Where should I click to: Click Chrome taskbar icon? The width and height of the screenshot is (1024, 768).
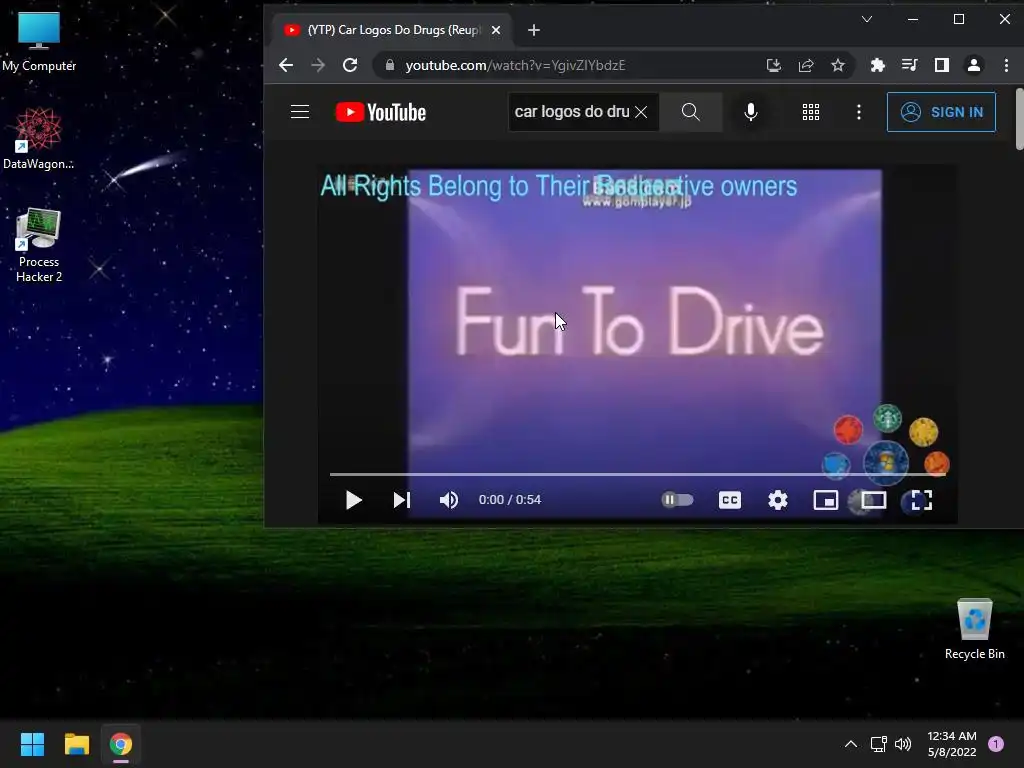coord(121,744)
